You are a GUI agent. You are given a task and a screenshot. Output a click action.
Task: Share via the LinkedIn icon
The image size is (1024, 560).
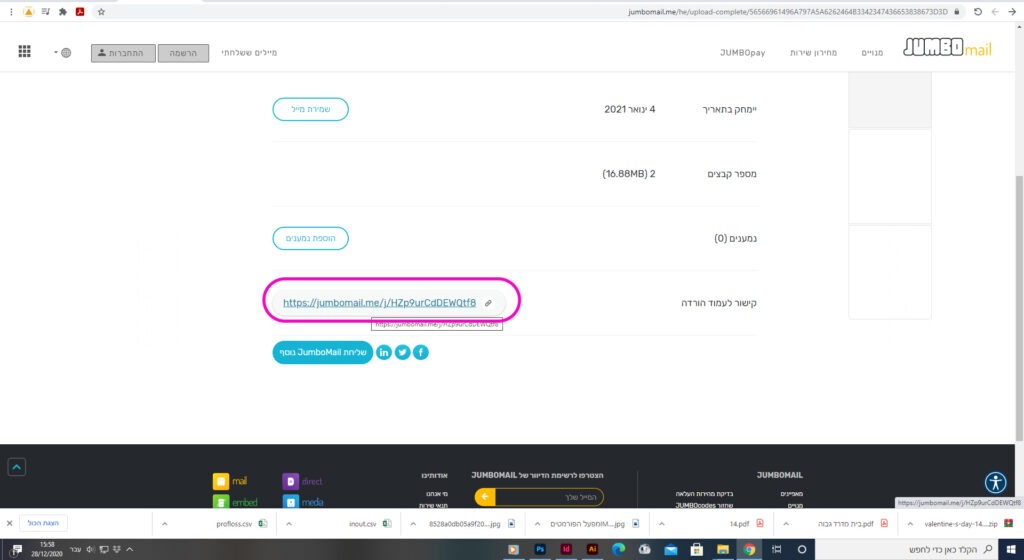point(384,352)
